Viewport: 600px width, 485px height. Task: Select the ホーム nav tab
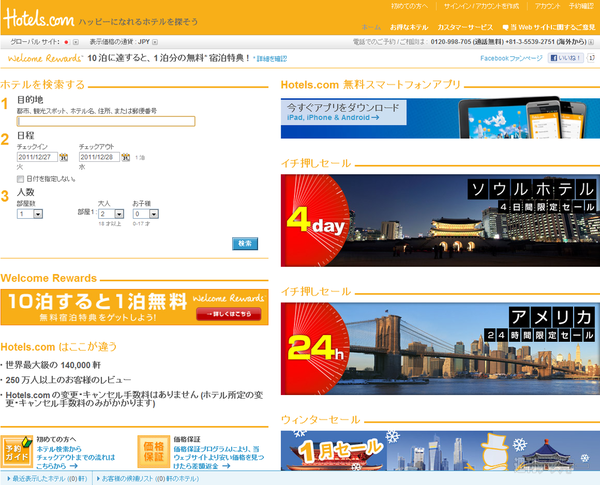coord(371,28)
